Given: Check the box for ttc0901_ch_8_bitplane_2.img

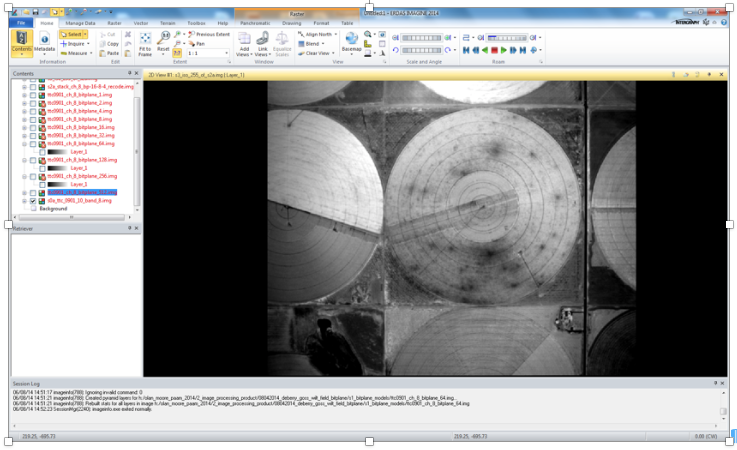Looking at the screenshot, I should (33, 103).
